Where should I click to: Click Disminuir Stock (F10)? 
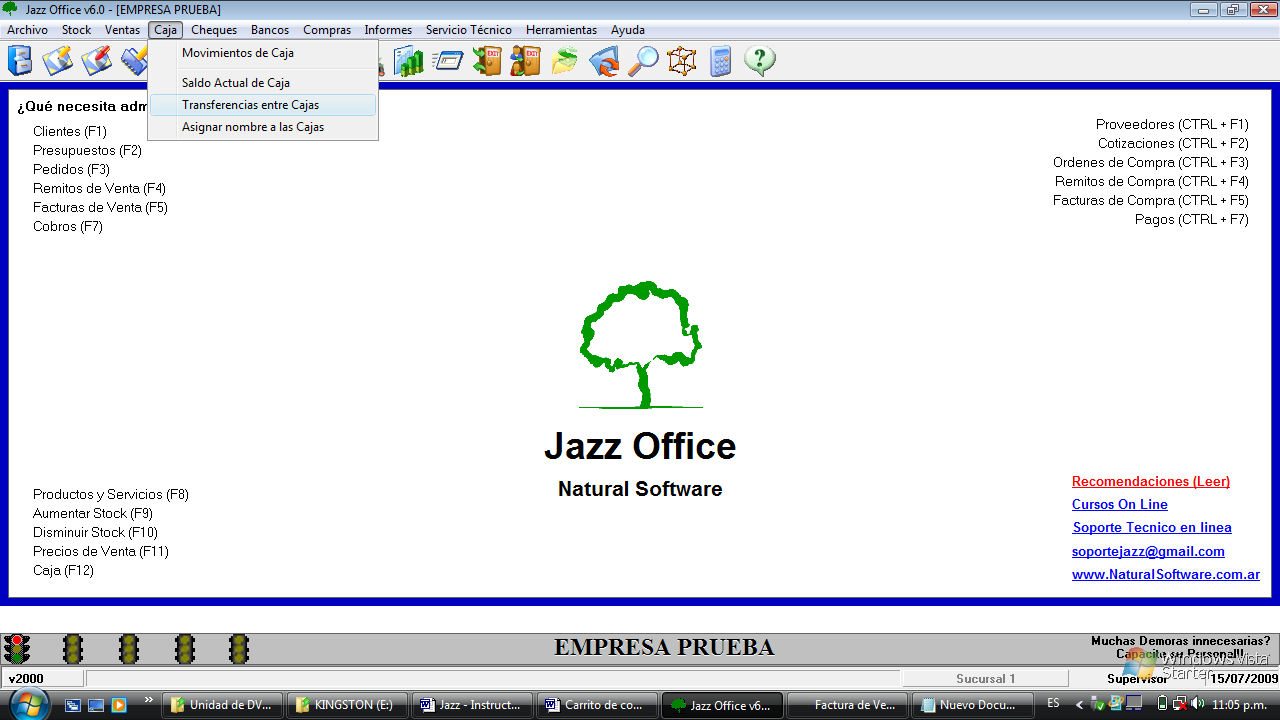tap(95, 532)
